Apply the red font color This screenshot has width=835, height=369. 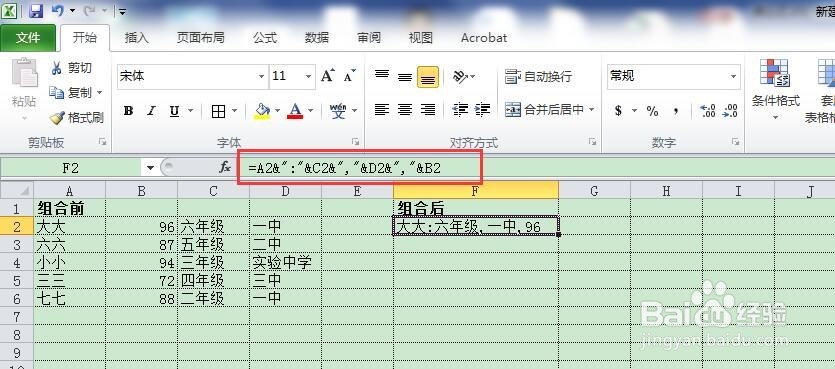(295, 111)
